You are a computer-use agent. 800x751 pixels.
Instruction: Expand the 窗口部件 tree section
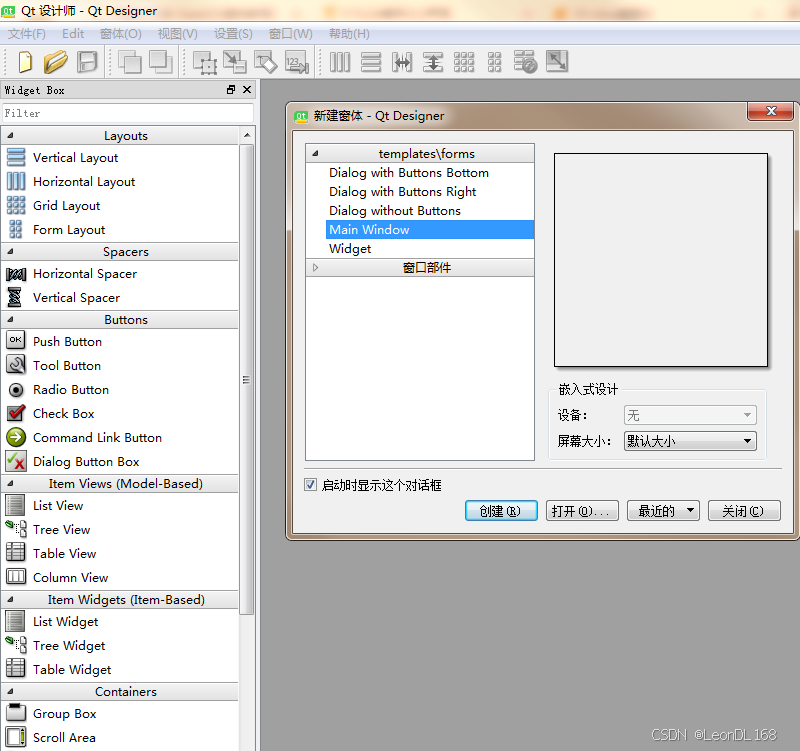tap(315, 267)
